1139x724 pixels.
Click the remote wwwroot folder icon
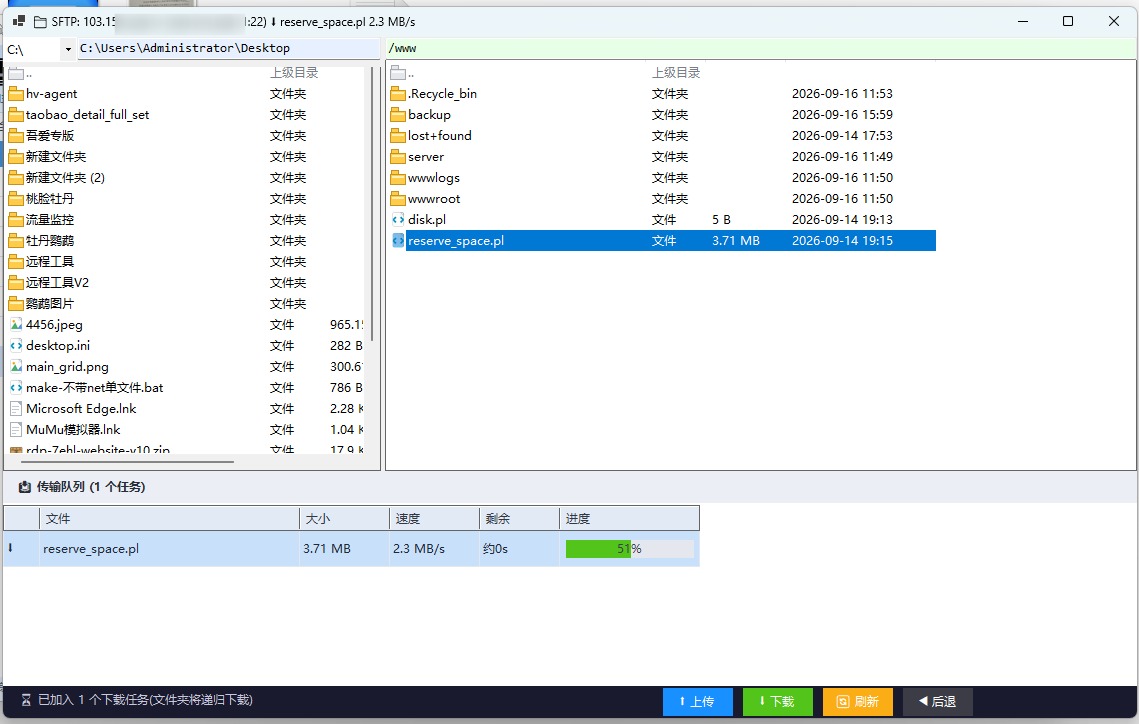(397, 199)
